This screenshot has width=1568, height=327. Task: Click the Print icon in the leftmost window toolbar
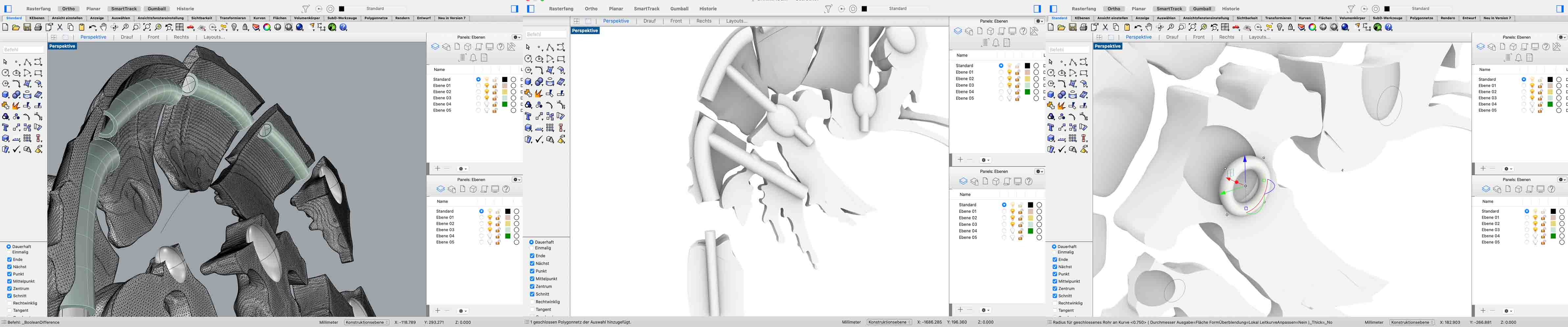tap(38, 27)
